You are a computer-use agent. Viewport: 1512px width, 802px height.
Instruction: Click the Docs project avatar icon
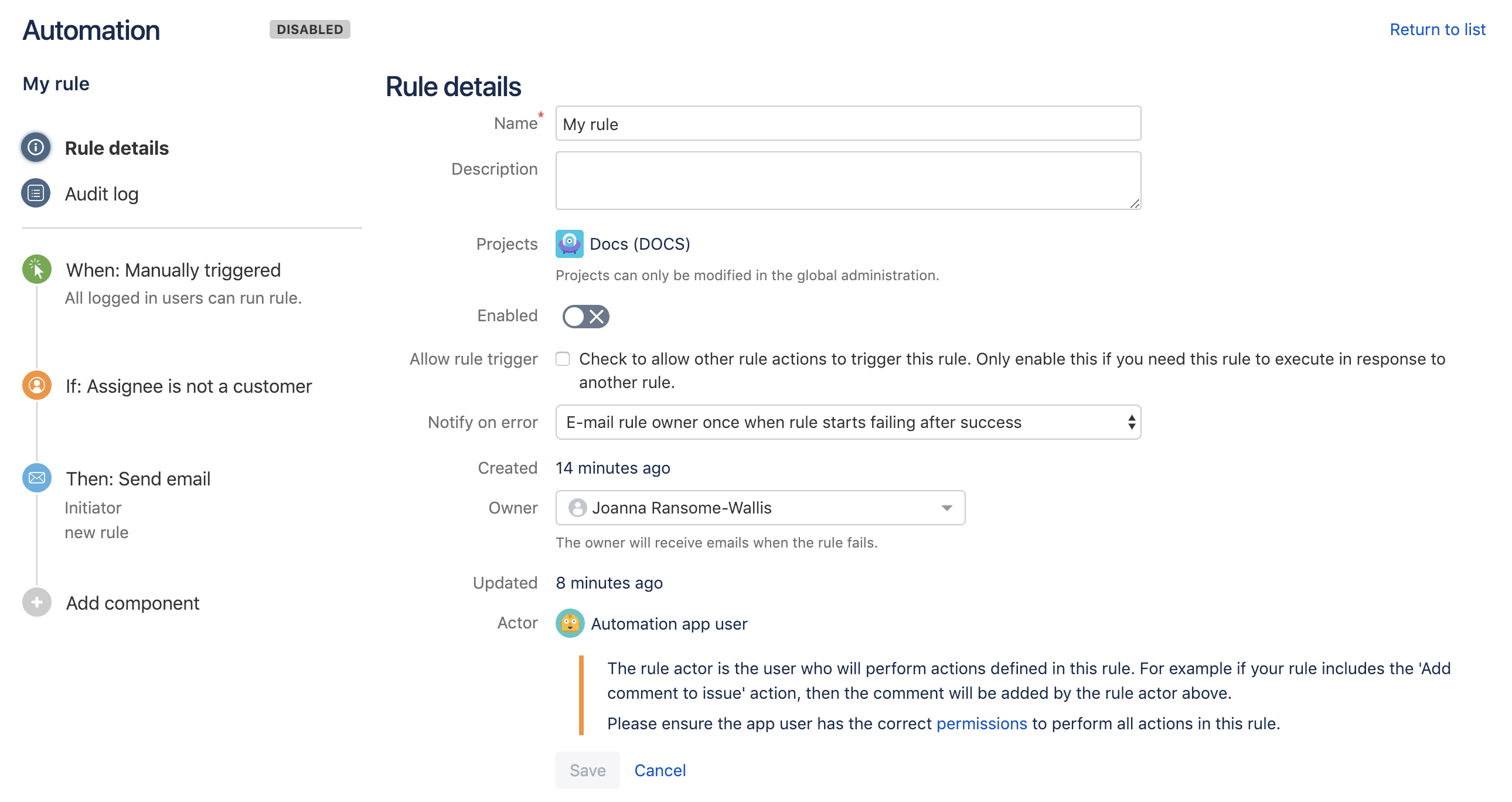pos(569,244)
